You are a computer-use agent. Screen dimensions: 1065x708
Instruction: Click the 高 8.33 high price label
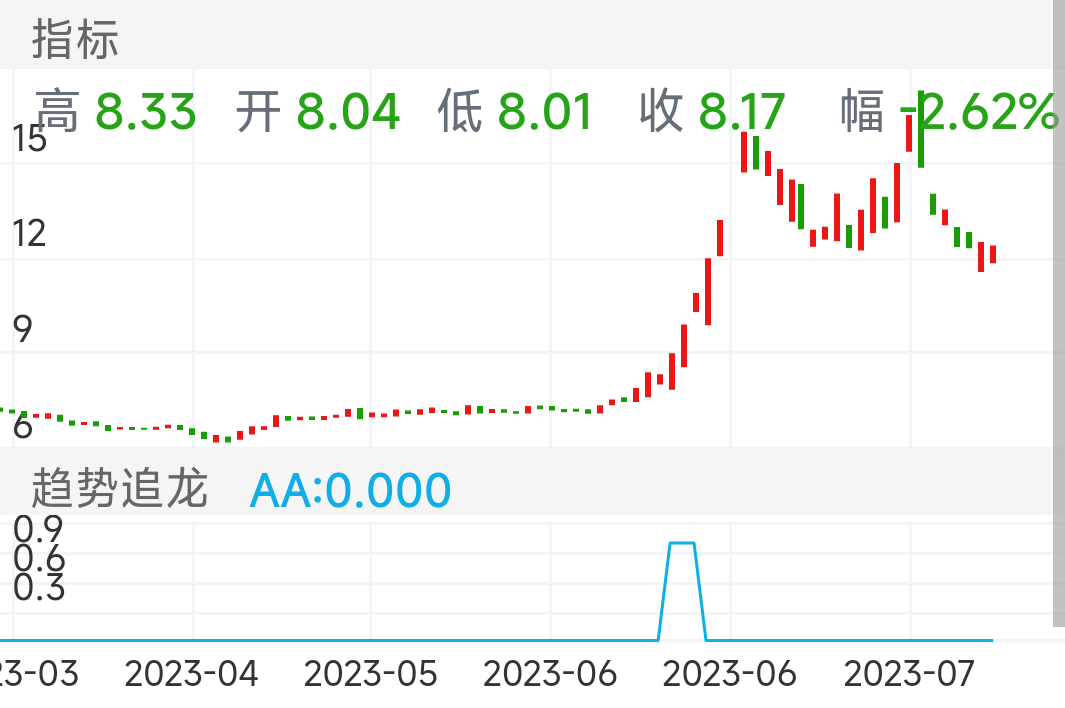point(115,112)
